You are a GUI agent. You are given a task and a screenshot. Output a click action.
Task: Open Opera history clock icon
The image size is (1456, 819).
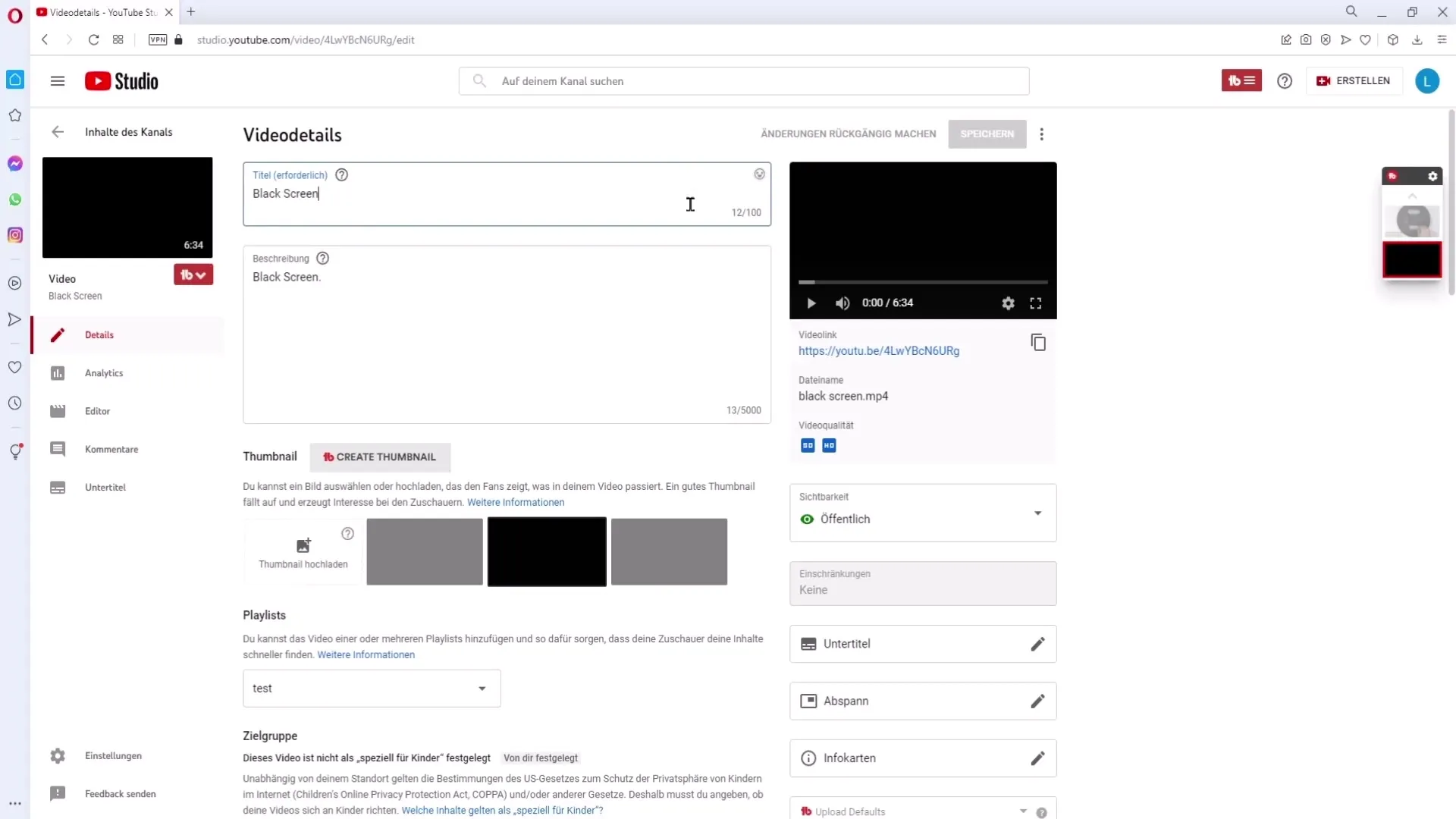tap(15, 403)
